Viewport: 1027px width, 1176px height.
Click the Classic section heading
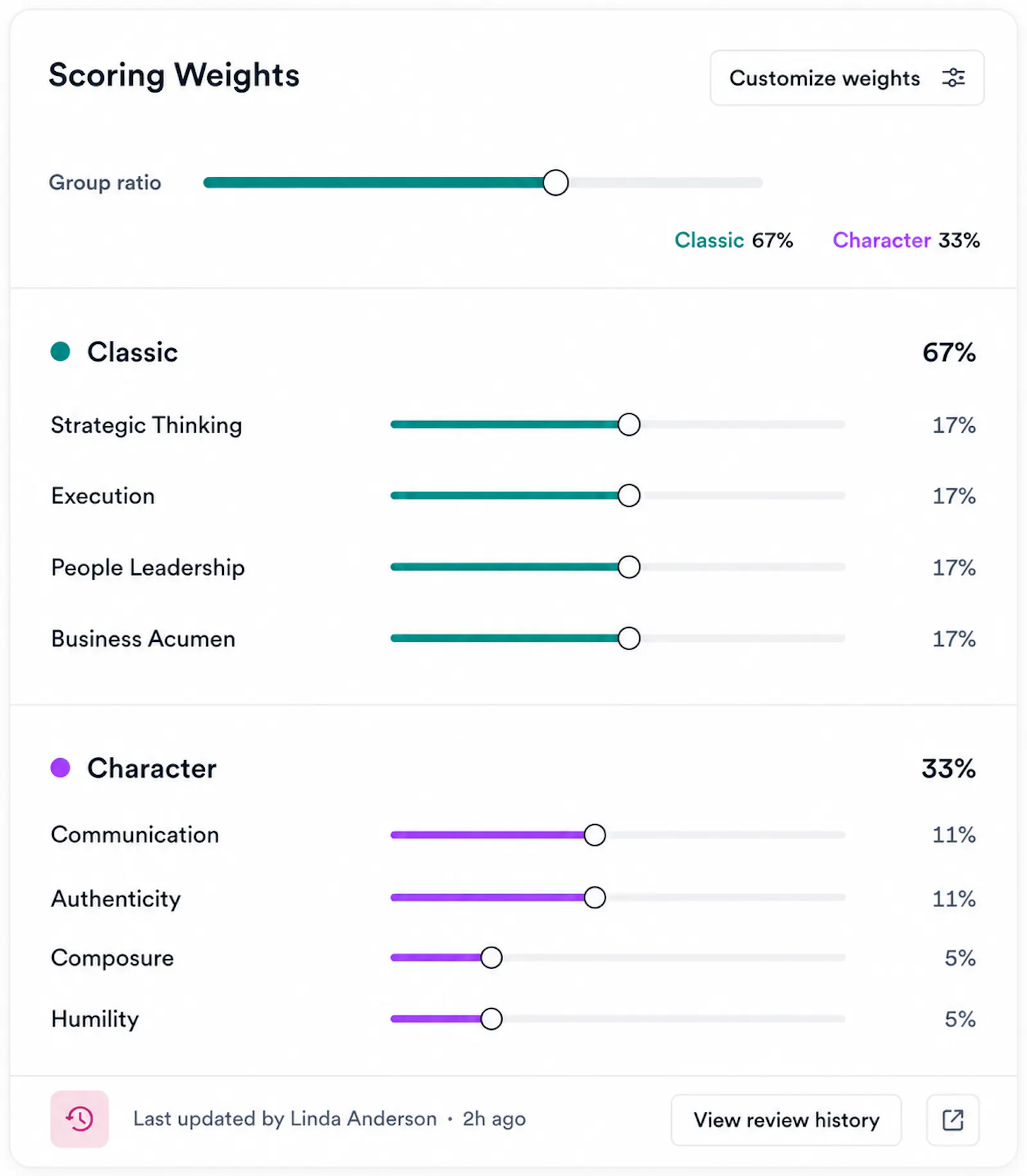[132, 352]
